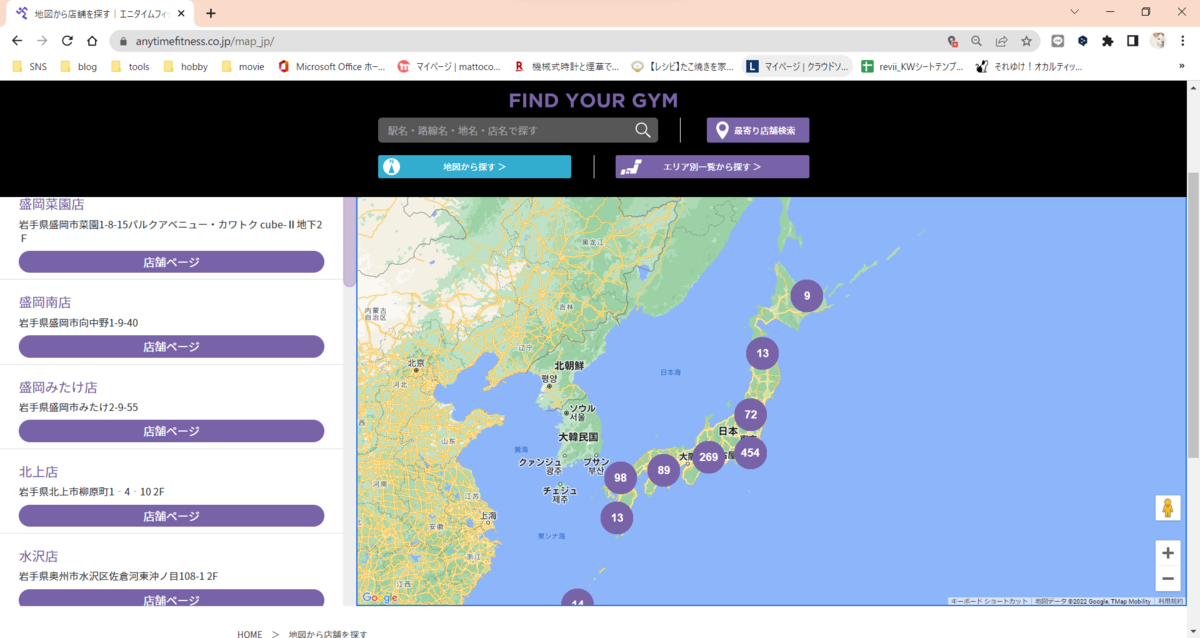This screenshot has height=638, width=1200.
Task: Click the address text 岩手県盛岡市向中野1-9-40
Action: [x=79, y=323]
